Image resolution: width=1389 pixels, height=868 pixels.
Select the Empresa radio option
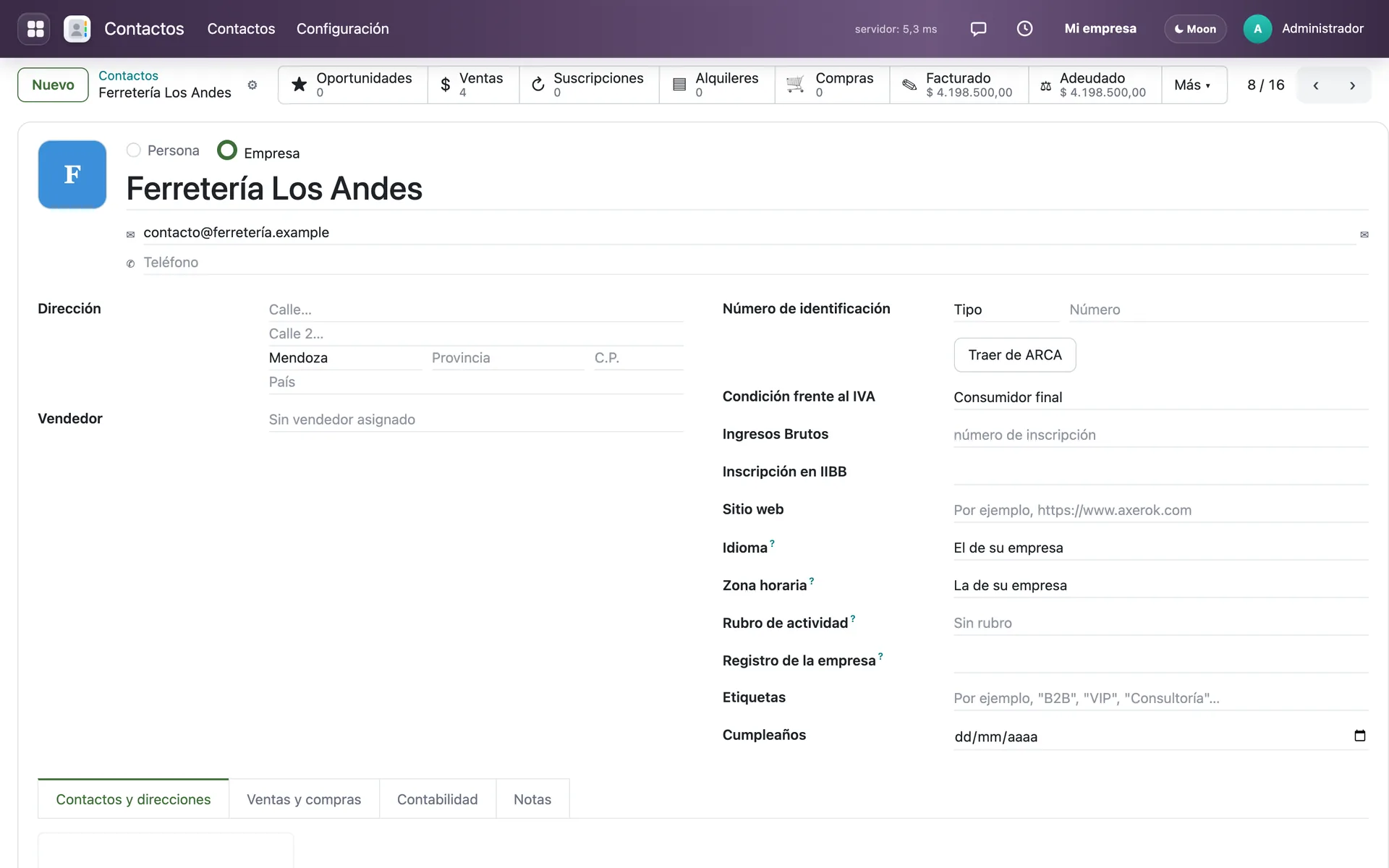pos(227,150)
